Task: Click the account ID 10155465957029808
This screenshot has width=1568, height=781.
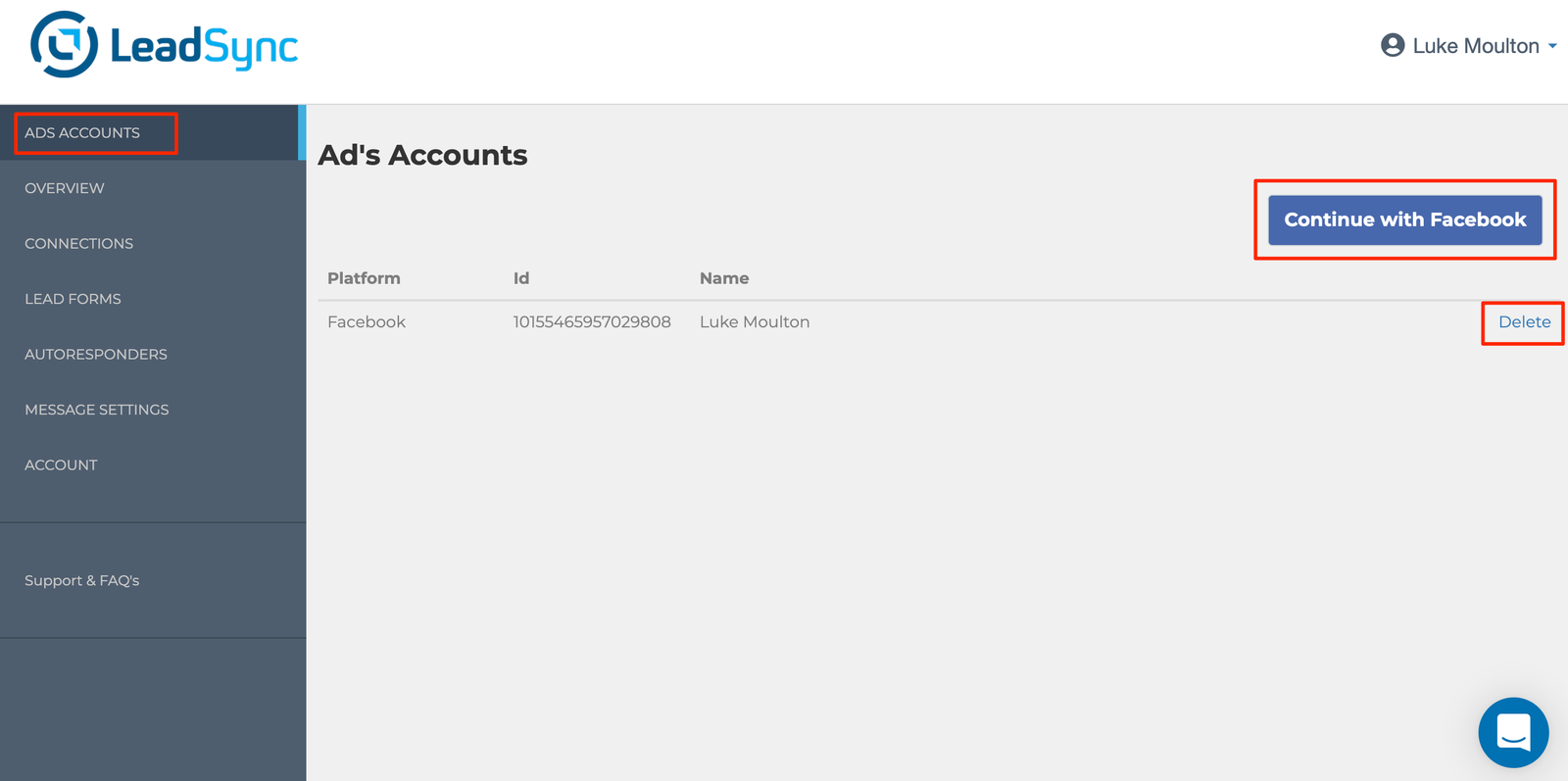Action: (592, 322)
